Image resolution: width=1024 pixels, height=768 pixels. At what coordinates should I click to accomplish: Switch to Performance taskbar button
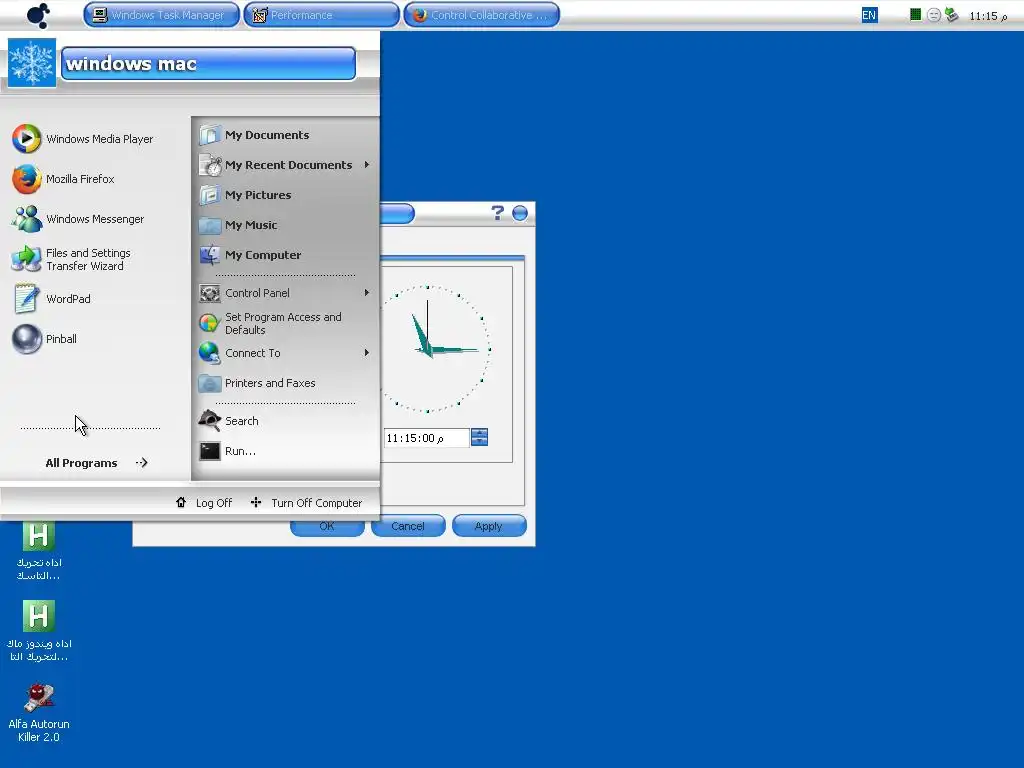(321, 15)
